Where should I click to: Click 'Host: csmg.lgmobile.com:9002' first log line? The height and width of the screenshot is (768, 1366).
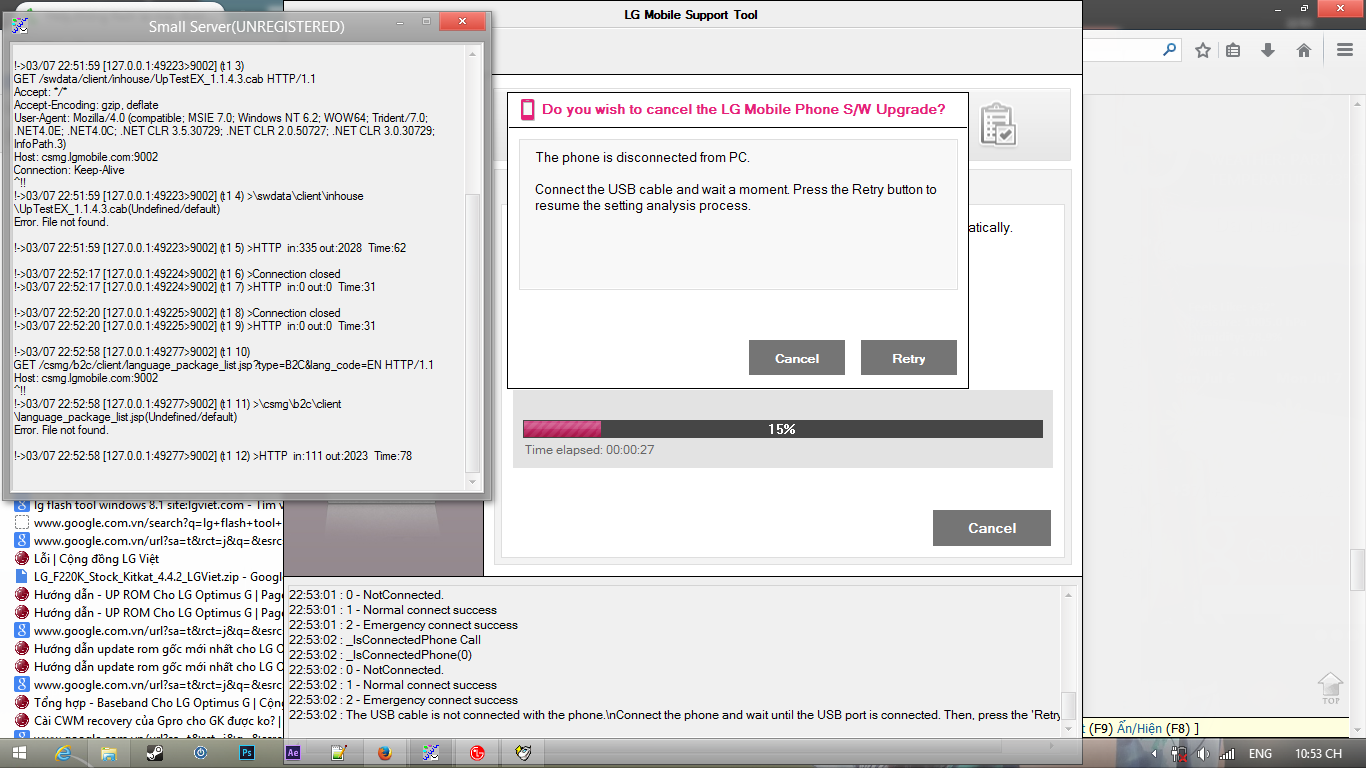click(x=86, y=157)
